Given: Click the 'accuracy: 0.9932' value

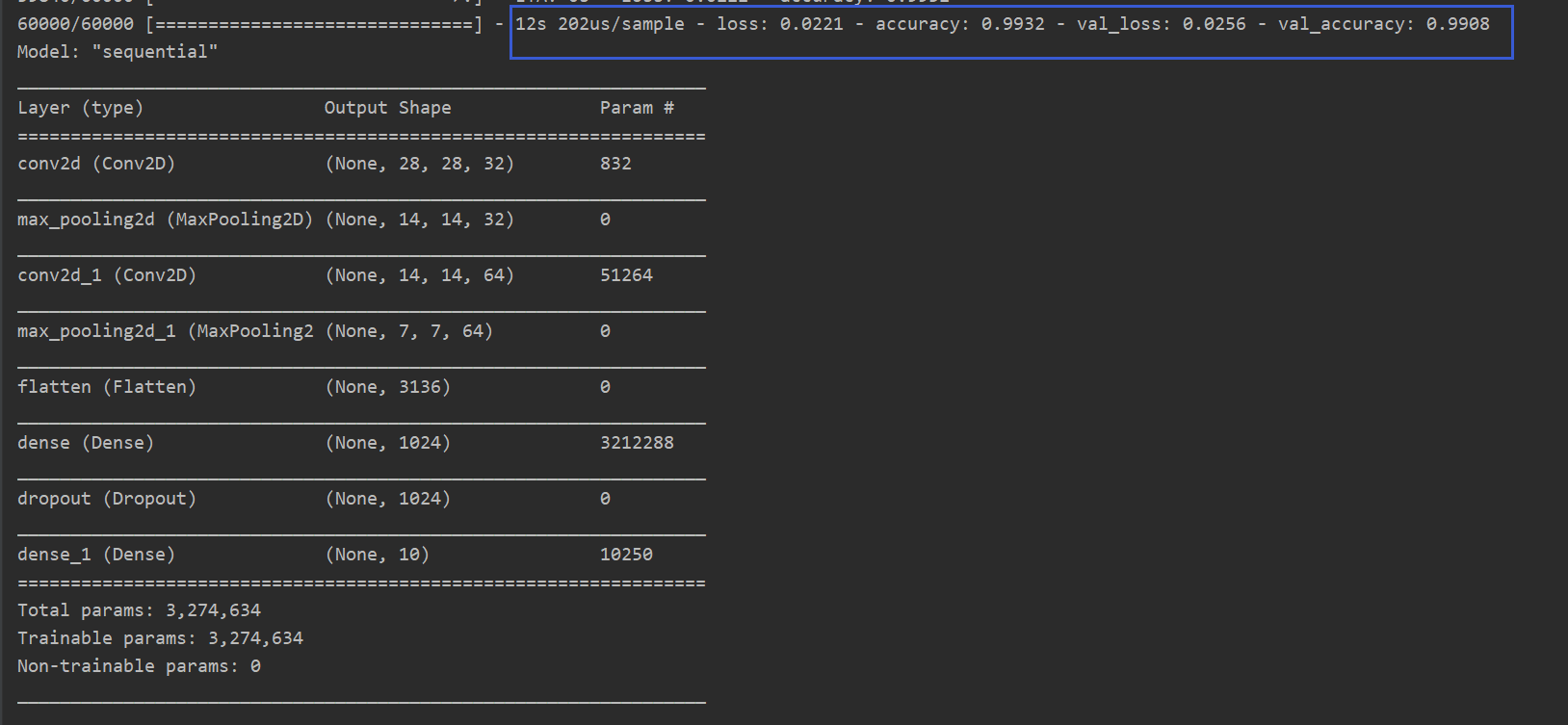Looking at the screenshot, I should click(960, 24).
